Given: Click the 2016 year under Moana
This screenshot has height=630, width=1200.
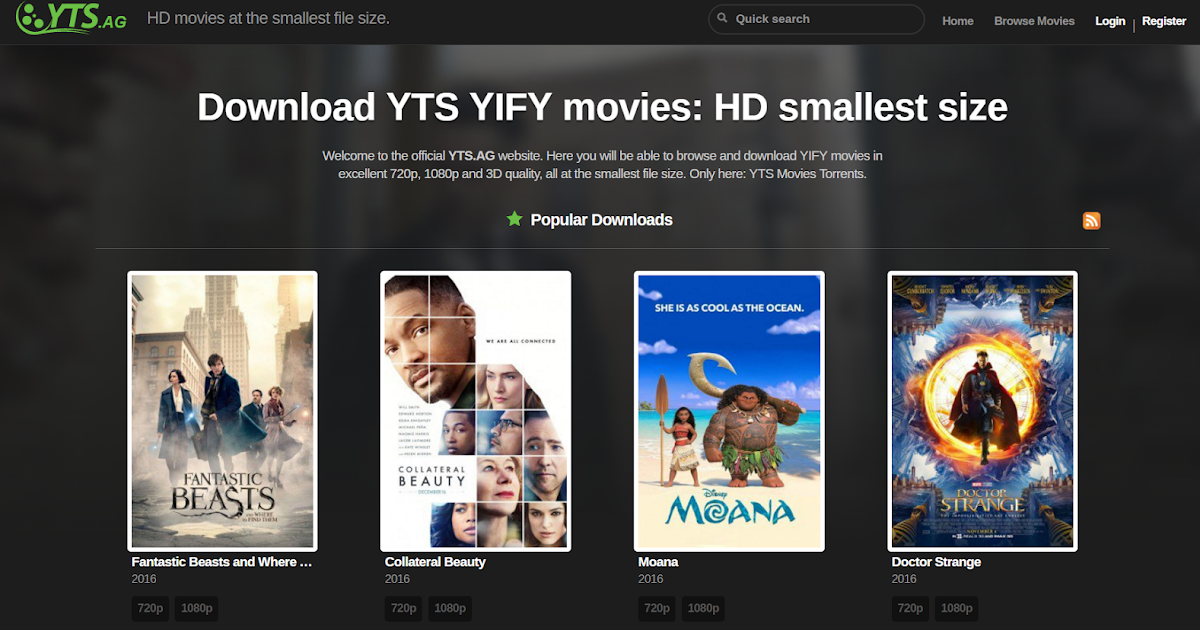Looking at the screenshot, I should tap(651, 579).
